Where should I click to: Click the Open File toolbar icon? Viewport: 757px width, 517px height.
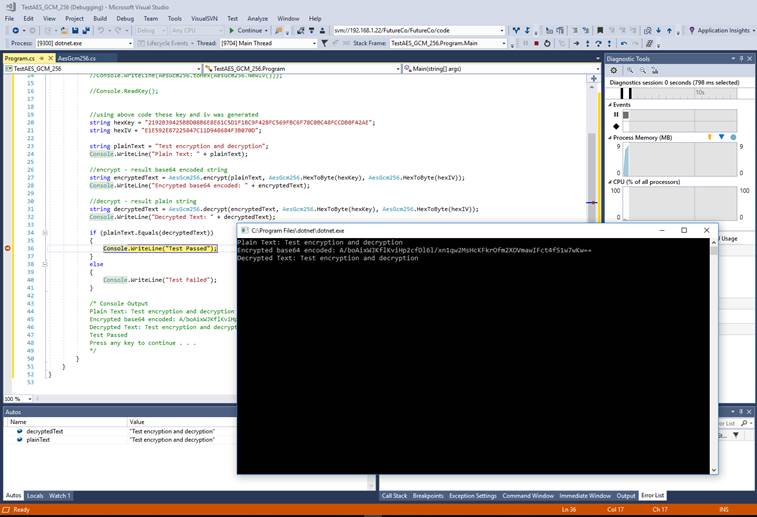64,30
